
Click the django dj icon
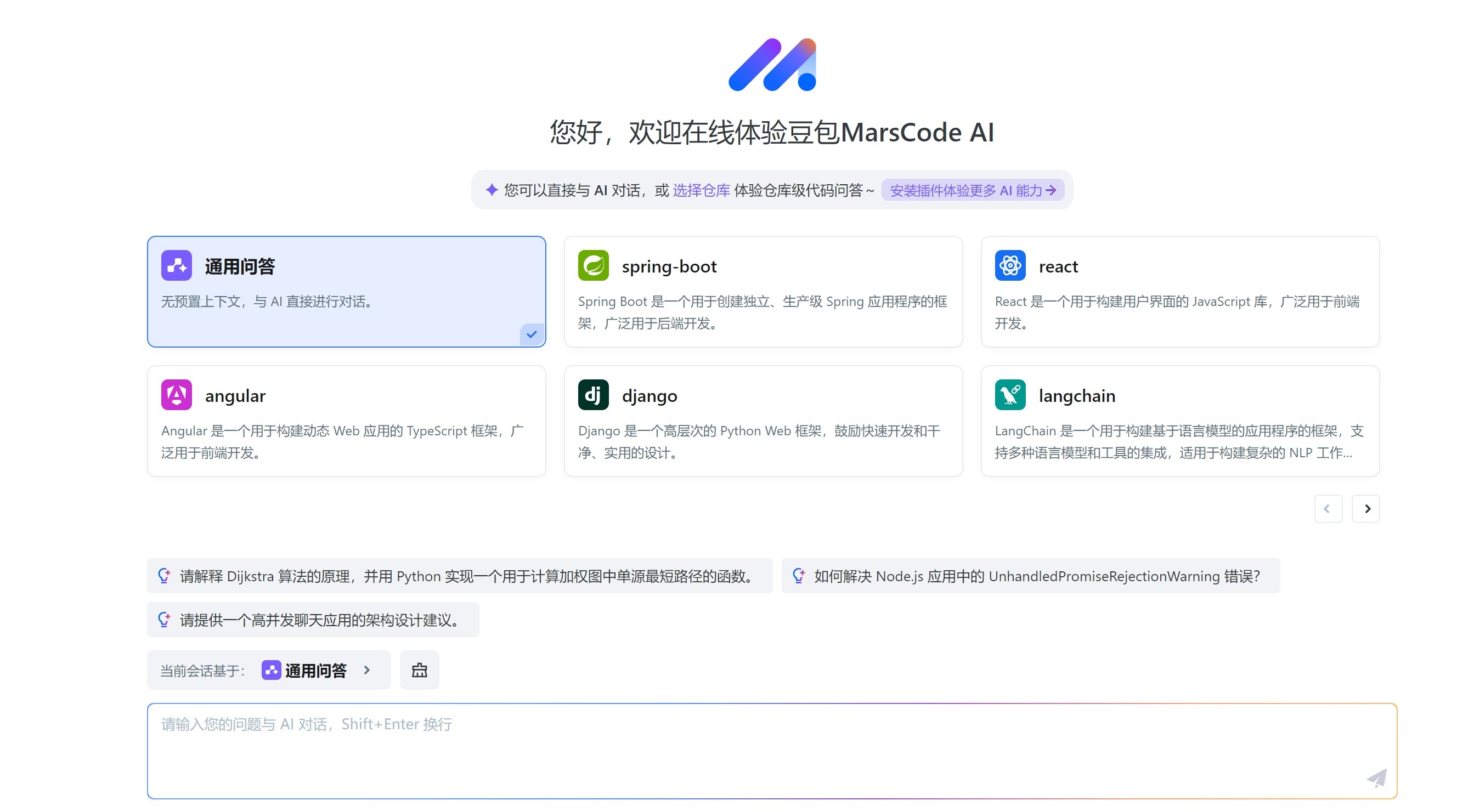tap(594, 395)
